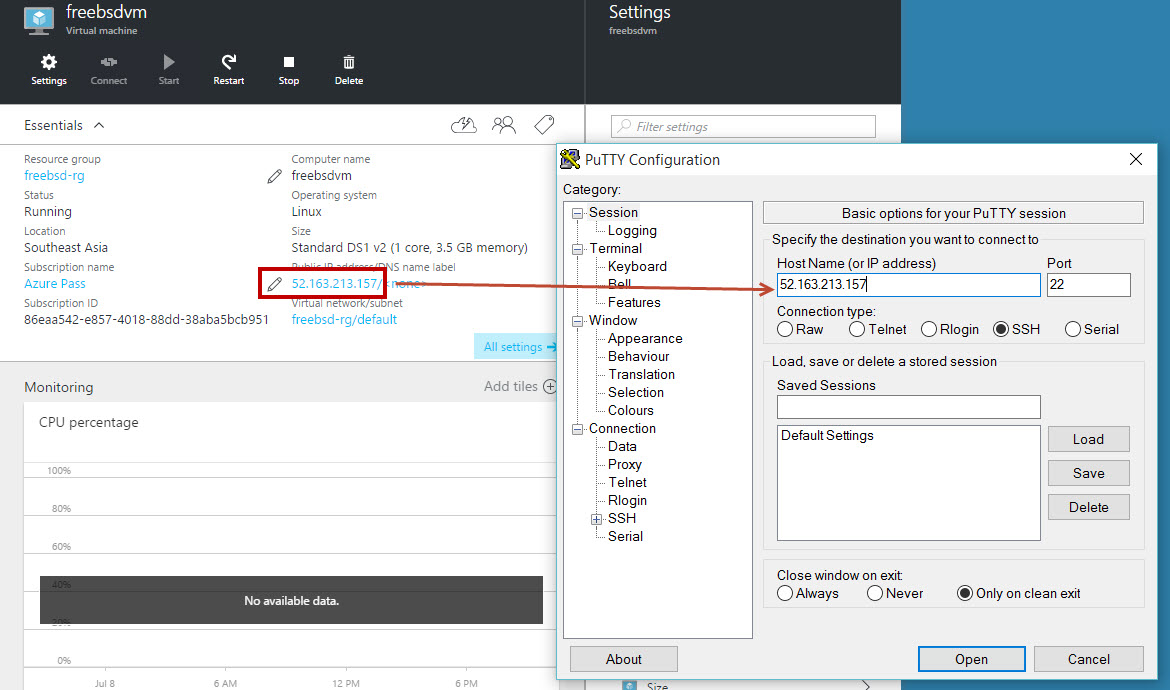Select the Data category under Connection
The width and height of the screenshot is (1170, 690).
click(622, 446)
